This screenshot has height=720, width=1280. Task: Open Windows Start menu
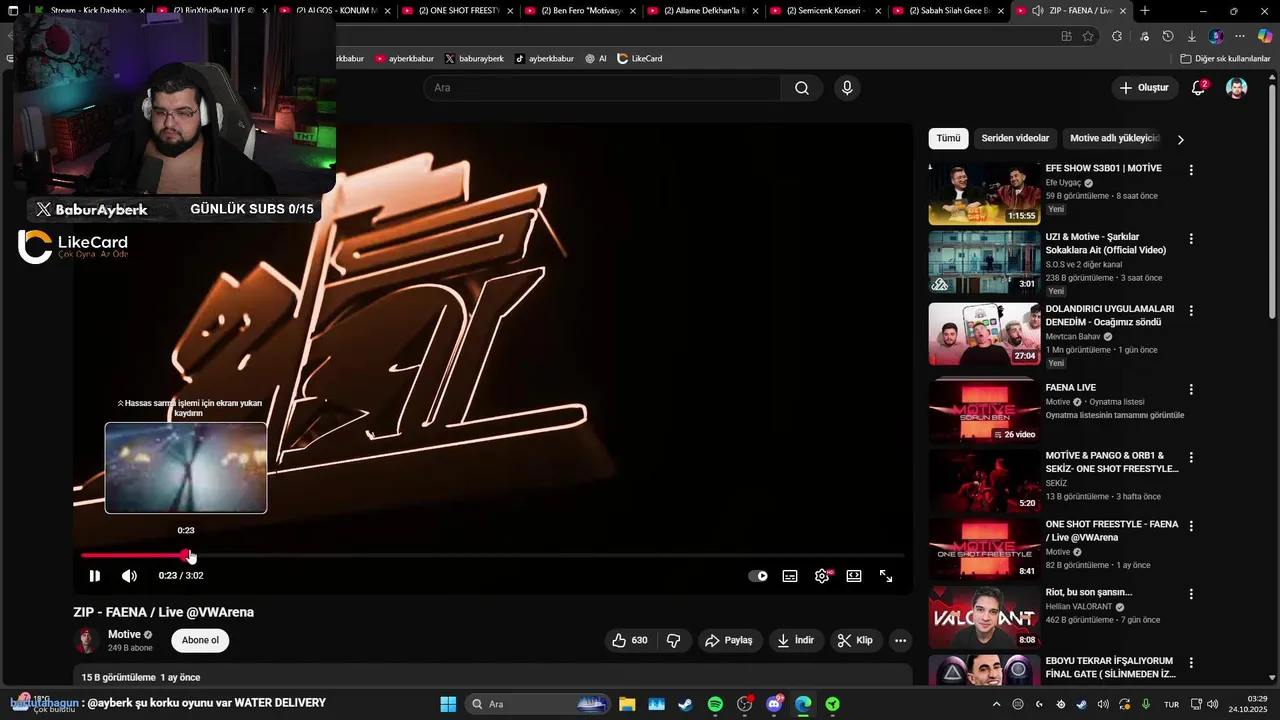448,704
